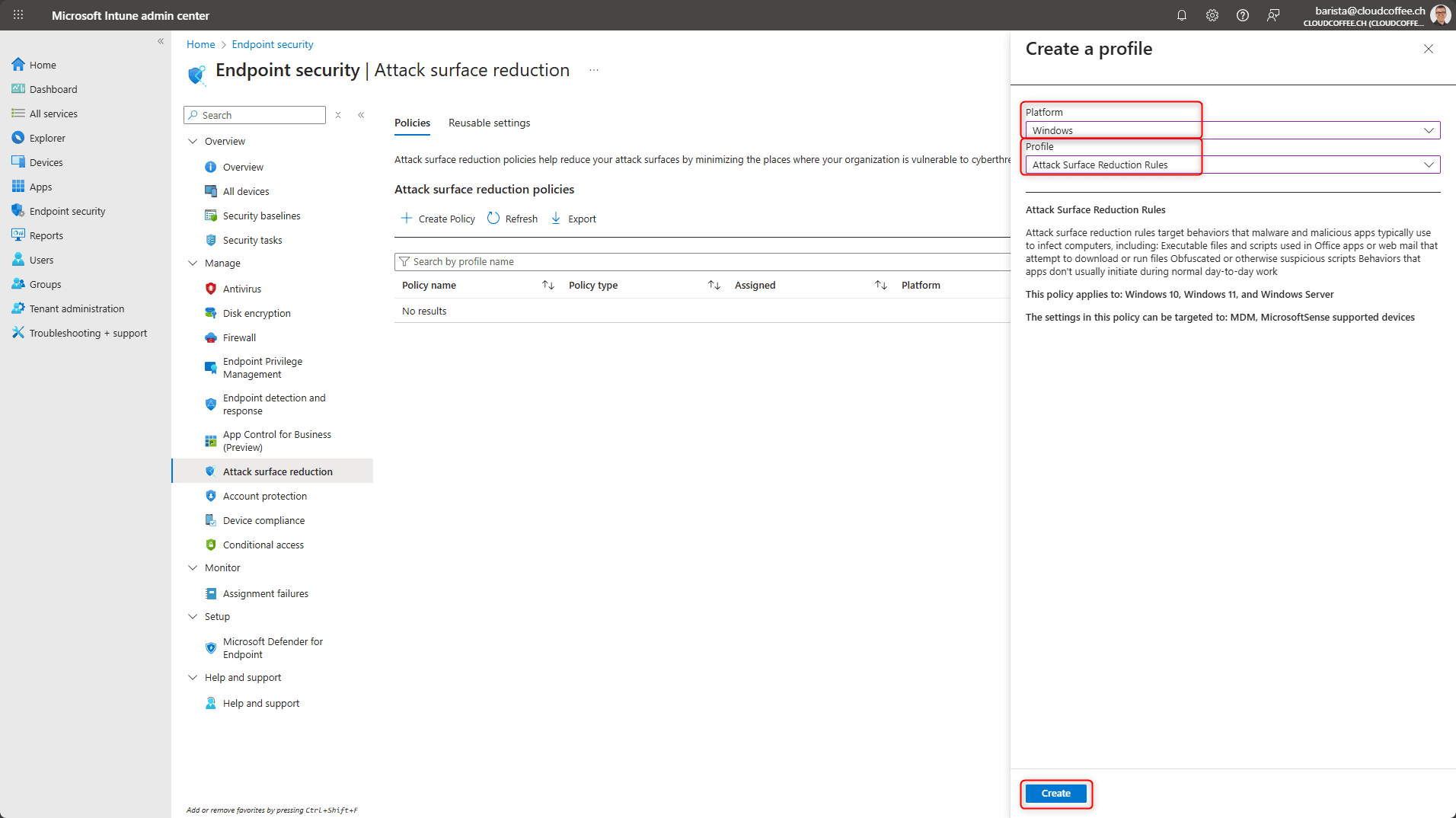Click the Refresh icon in policies toolbar
The width and height of the screenshot is (1456, 818).
[493, 219]
